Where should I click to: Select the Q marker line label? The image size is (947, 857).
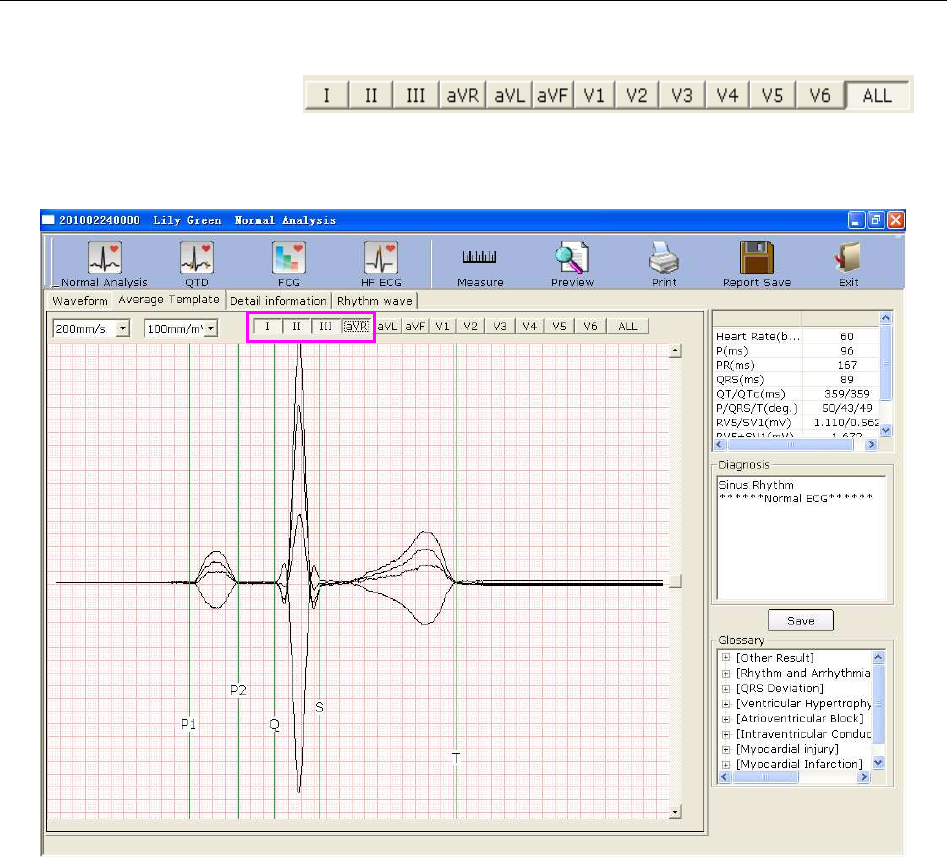coord(274,724)
